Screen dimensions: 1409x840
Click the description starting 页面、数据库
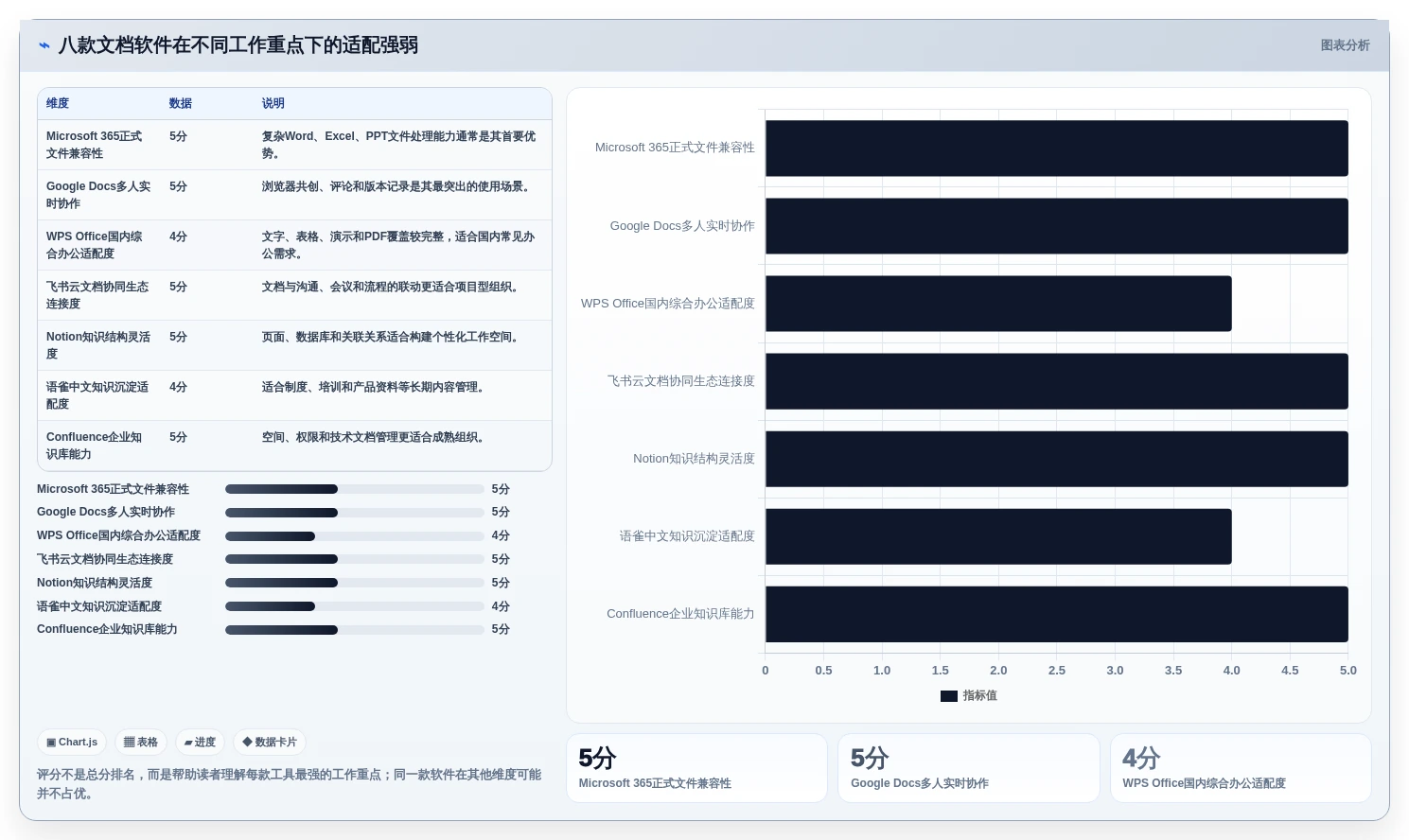[x=393, y=337]
